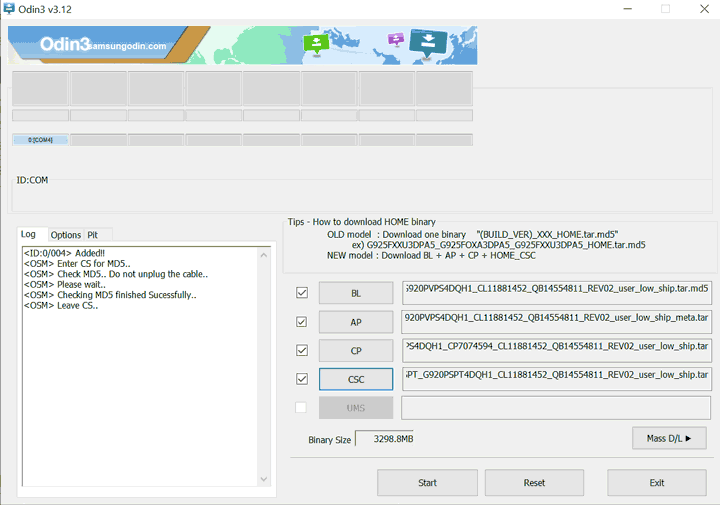Toggle the AP file checkbox
Image resolution: width=720 pixels, height=505 pixels.
(302, 322)
